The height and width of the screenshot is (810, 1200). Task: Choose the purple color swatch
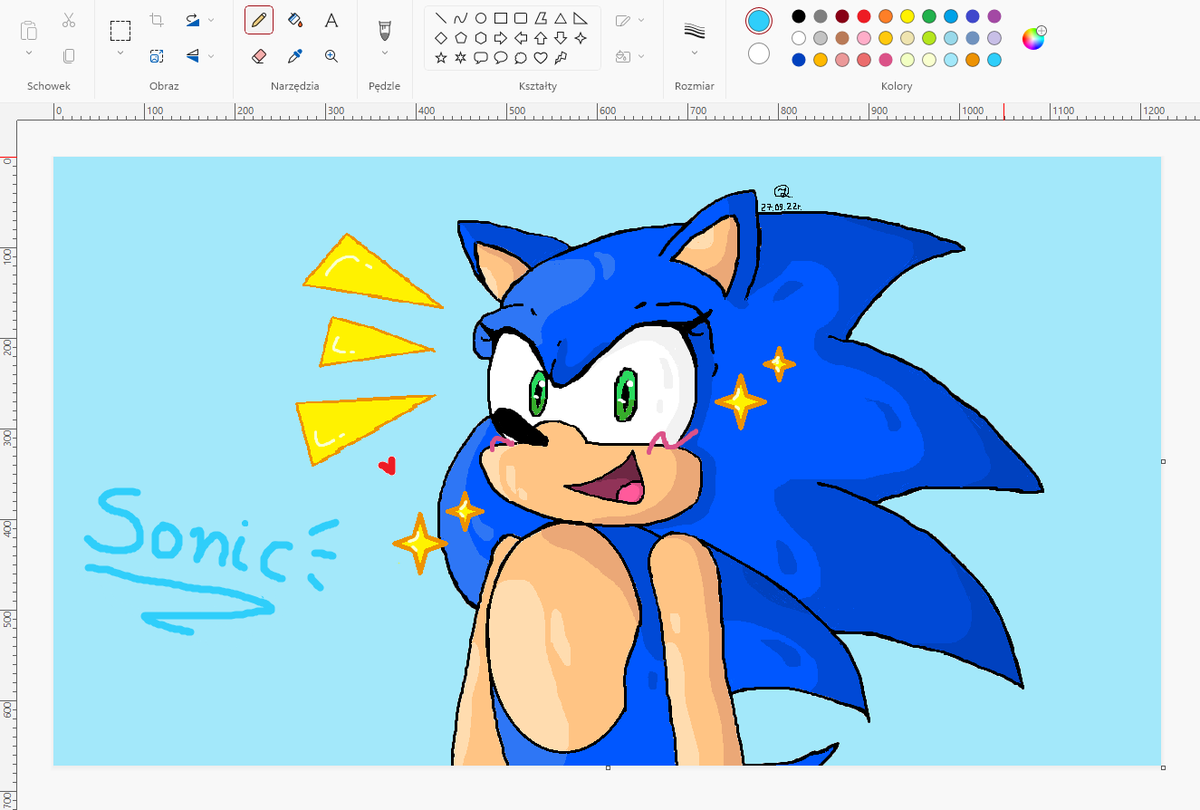pyautogui.click(x=994, y=16)
